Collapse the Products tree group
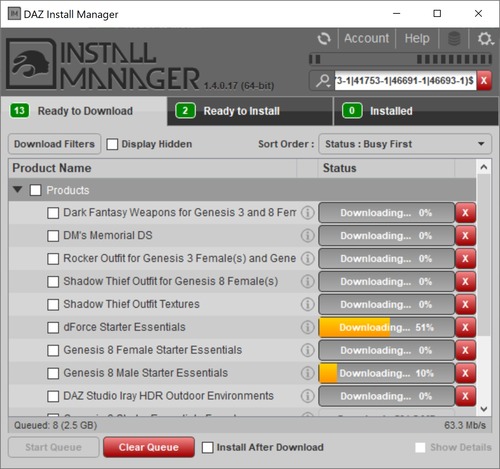This screenshot has height=469, width=500. pyautogui.click(x=17, y=190)
